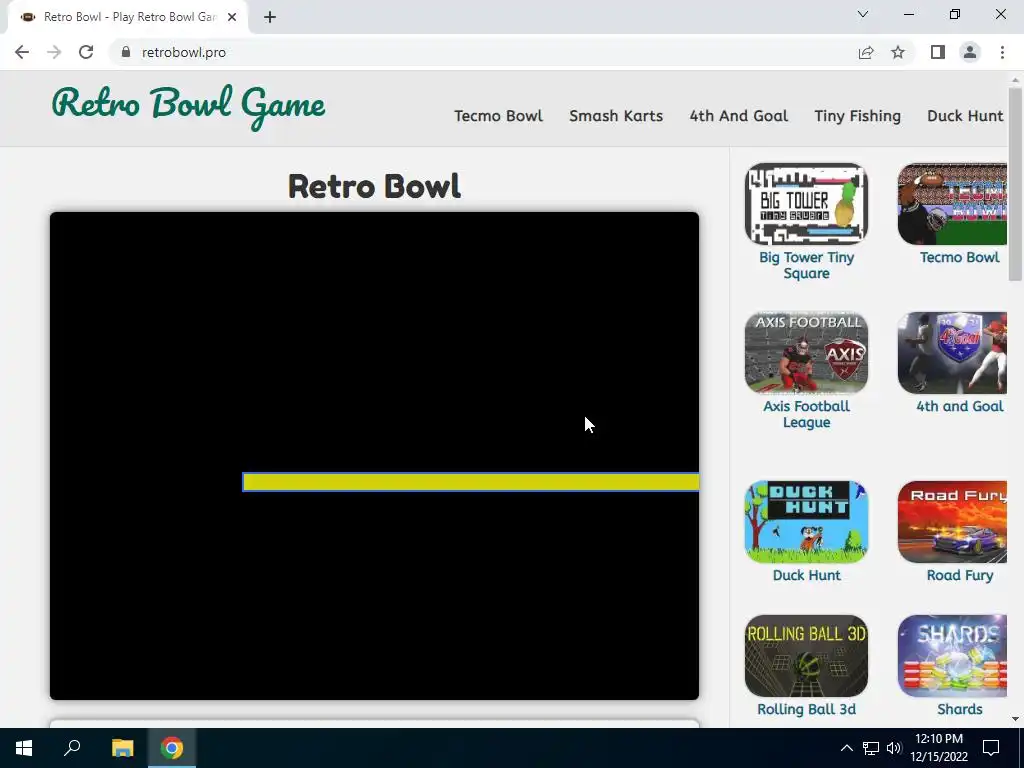Open the Axis Football League text link

point(807,414)
